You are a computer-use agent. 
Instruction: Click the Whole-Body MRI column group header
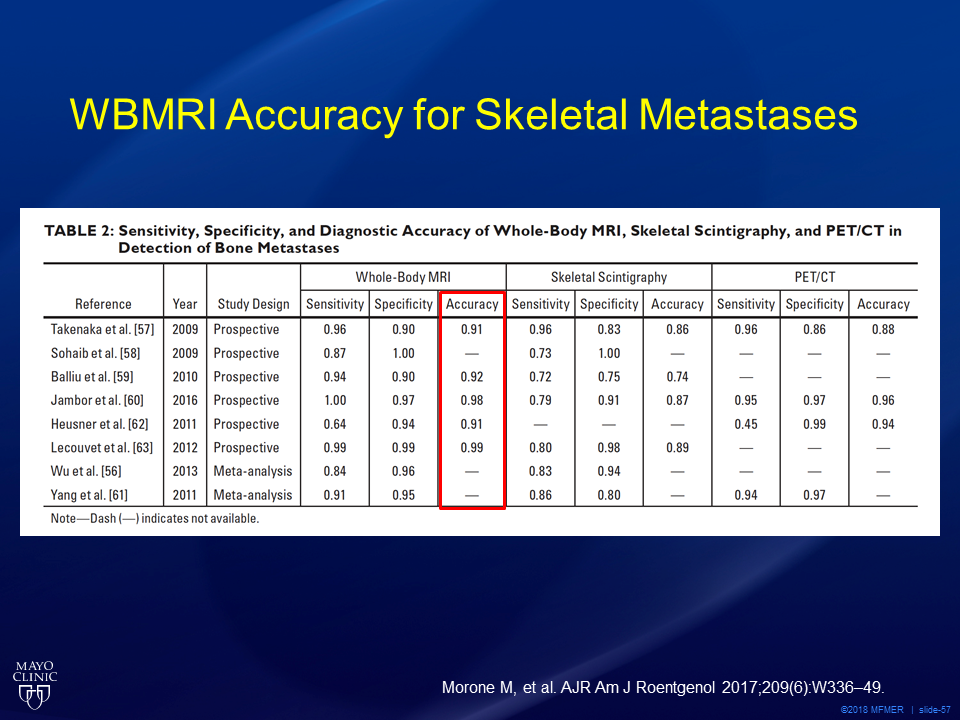click(402, 277)
